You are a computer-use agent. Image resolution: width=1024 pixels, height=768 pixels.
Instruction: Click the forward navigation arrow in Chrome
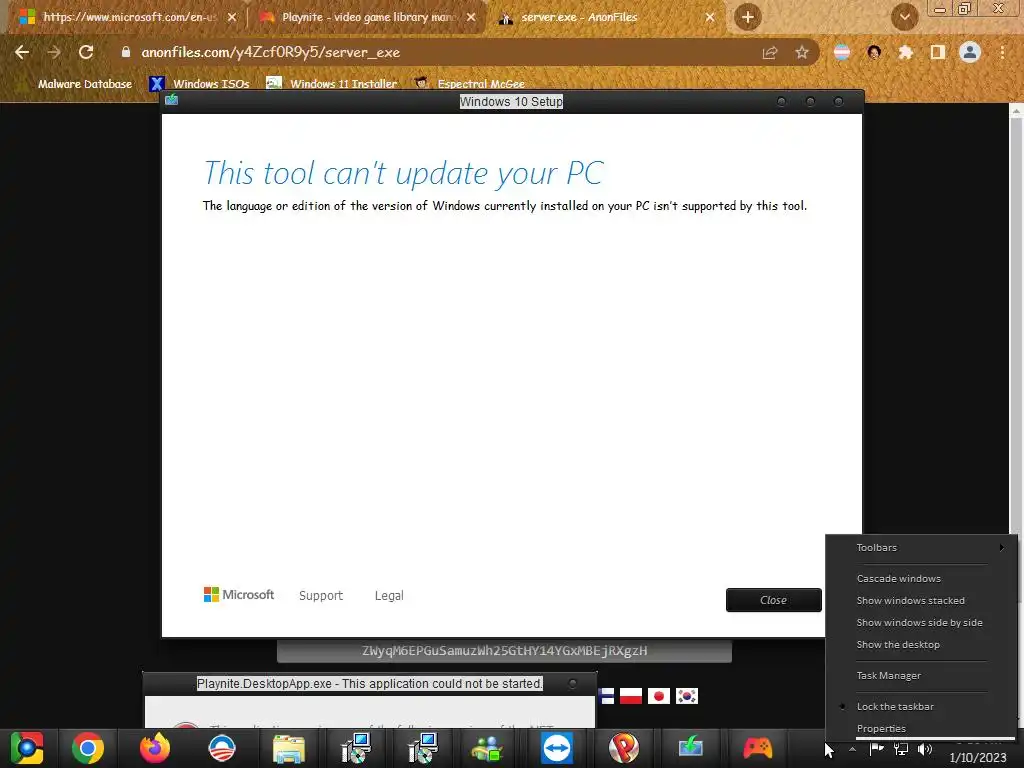point(54,52)
